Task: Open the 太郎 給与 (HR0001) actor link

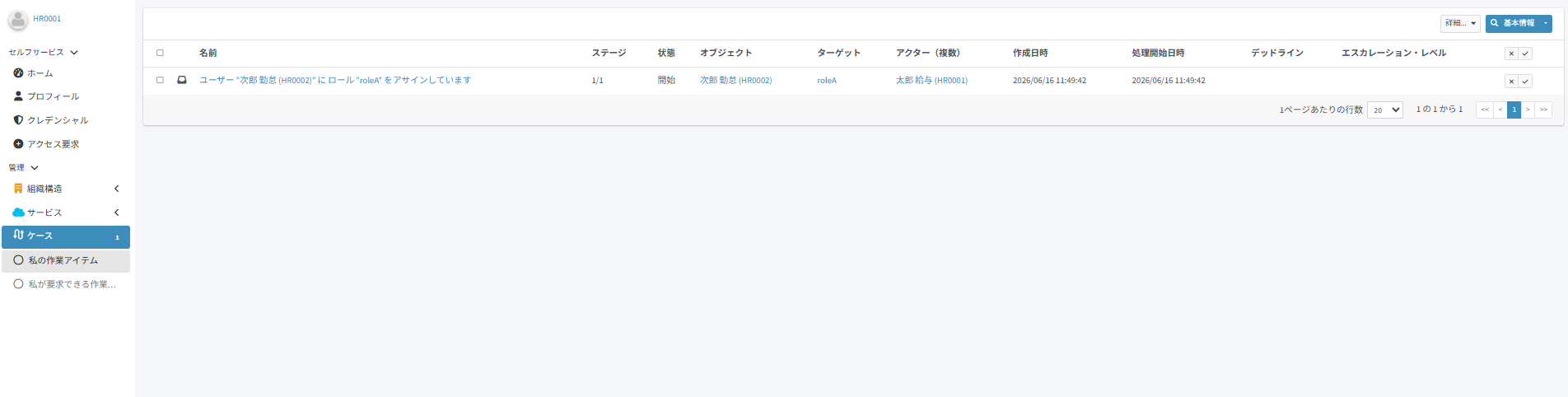Action: click(931, 81)
